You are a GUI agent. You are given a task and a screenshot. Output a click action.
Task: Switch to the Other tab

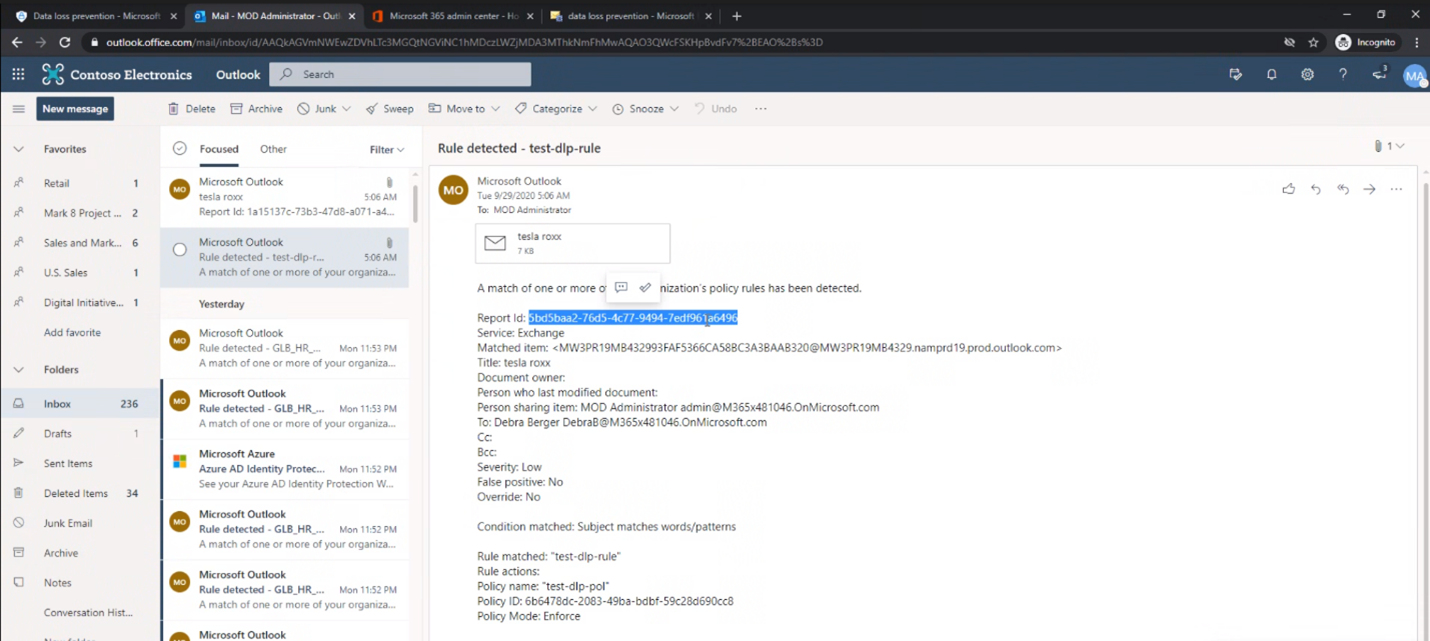[273, 149]
